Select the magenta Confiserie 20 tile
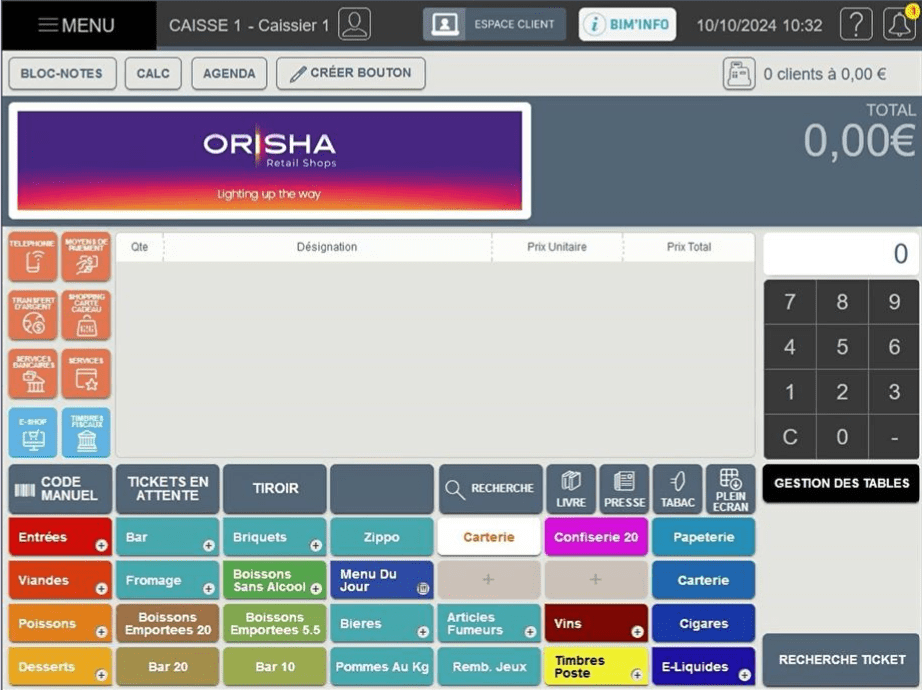 596,537
